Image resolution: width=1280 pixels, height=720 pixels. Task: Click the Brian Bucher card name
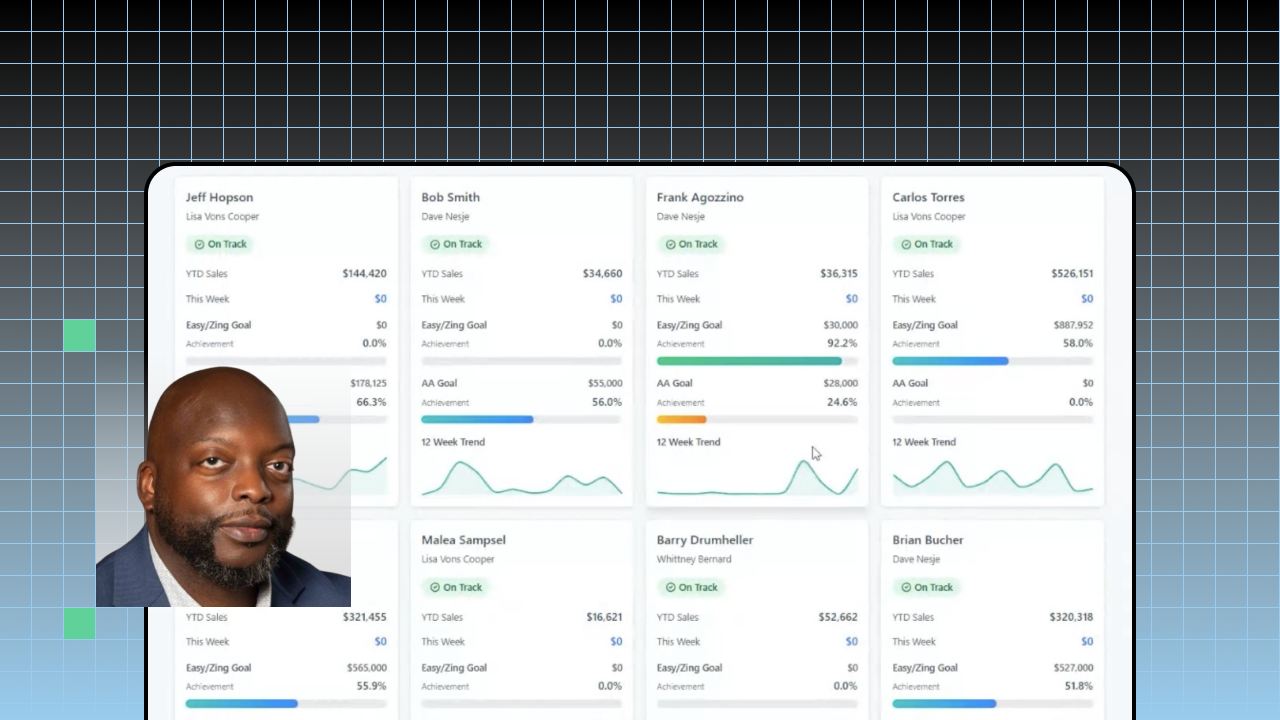click(927, 540)
